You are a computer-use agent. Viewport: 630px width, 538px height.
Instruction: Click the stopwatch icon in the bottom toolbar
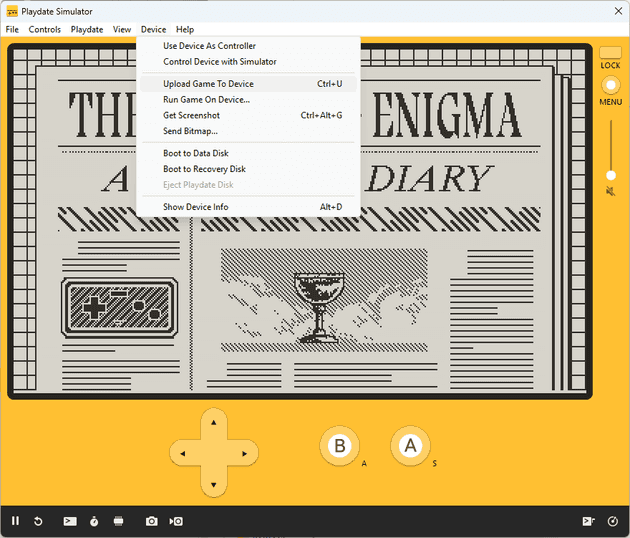click(94, 521)
